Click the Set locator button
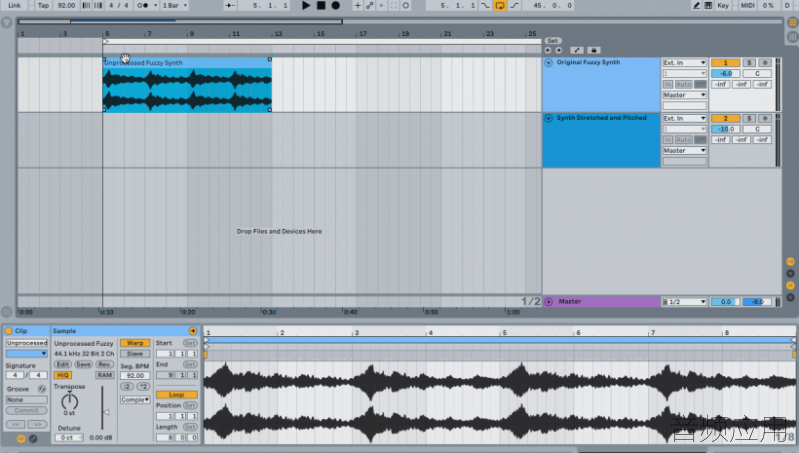Image resolution: width=799 pixels, height=453 pixels. tap(552, 41)
